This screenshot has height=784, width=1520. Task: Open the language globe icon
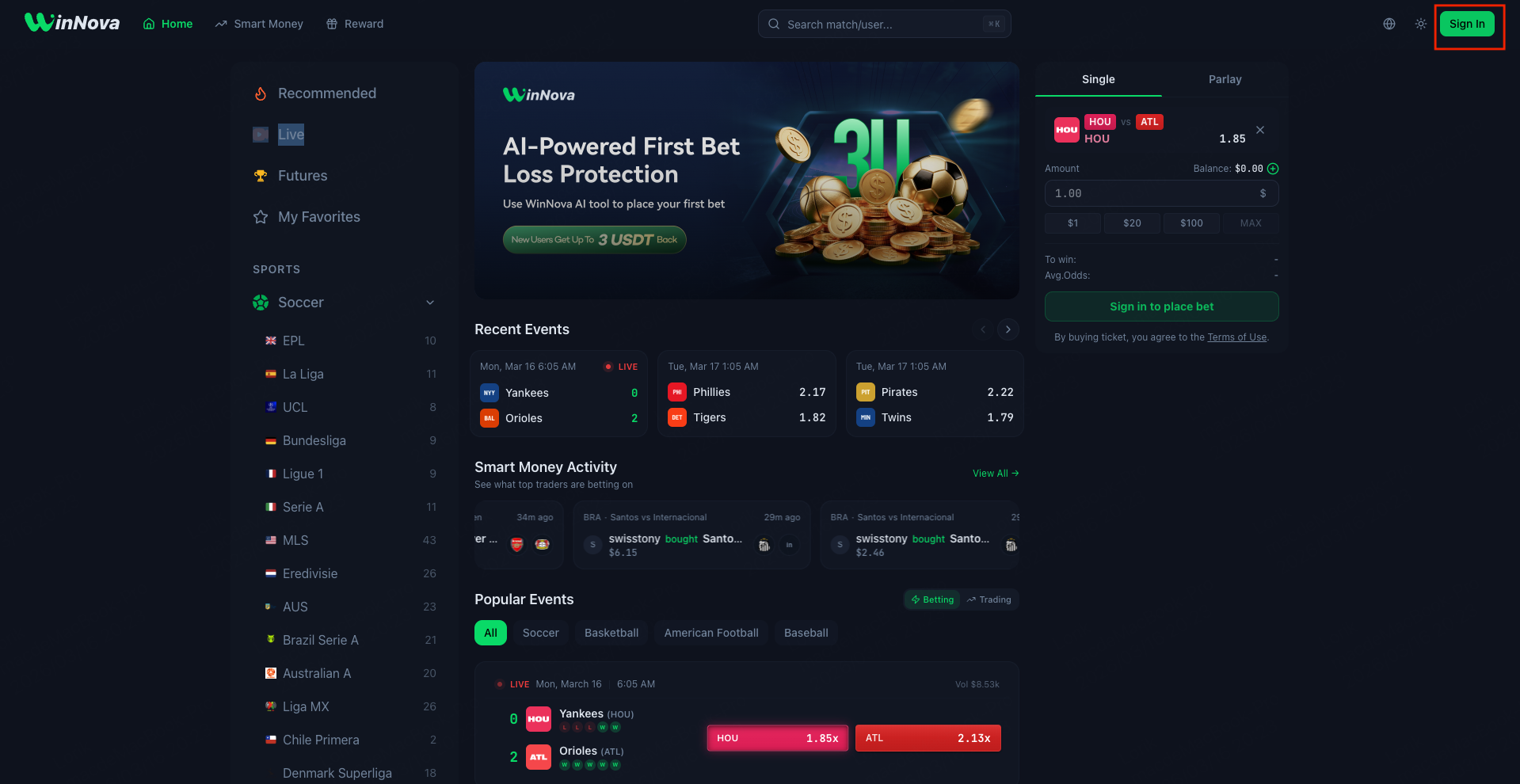(x=1389, y=24)
